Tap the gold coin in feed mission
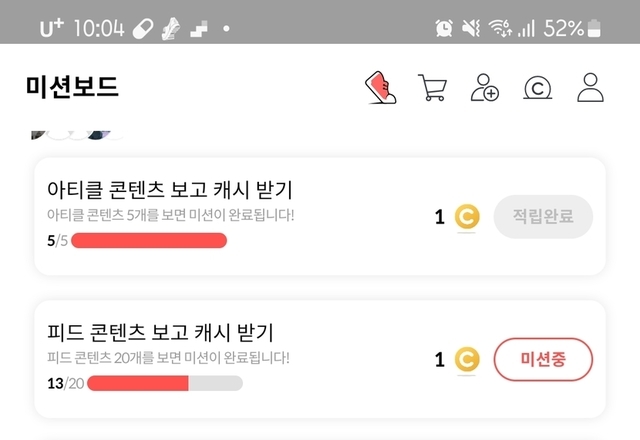The image size is (640, 440). (x=467, y=360)
